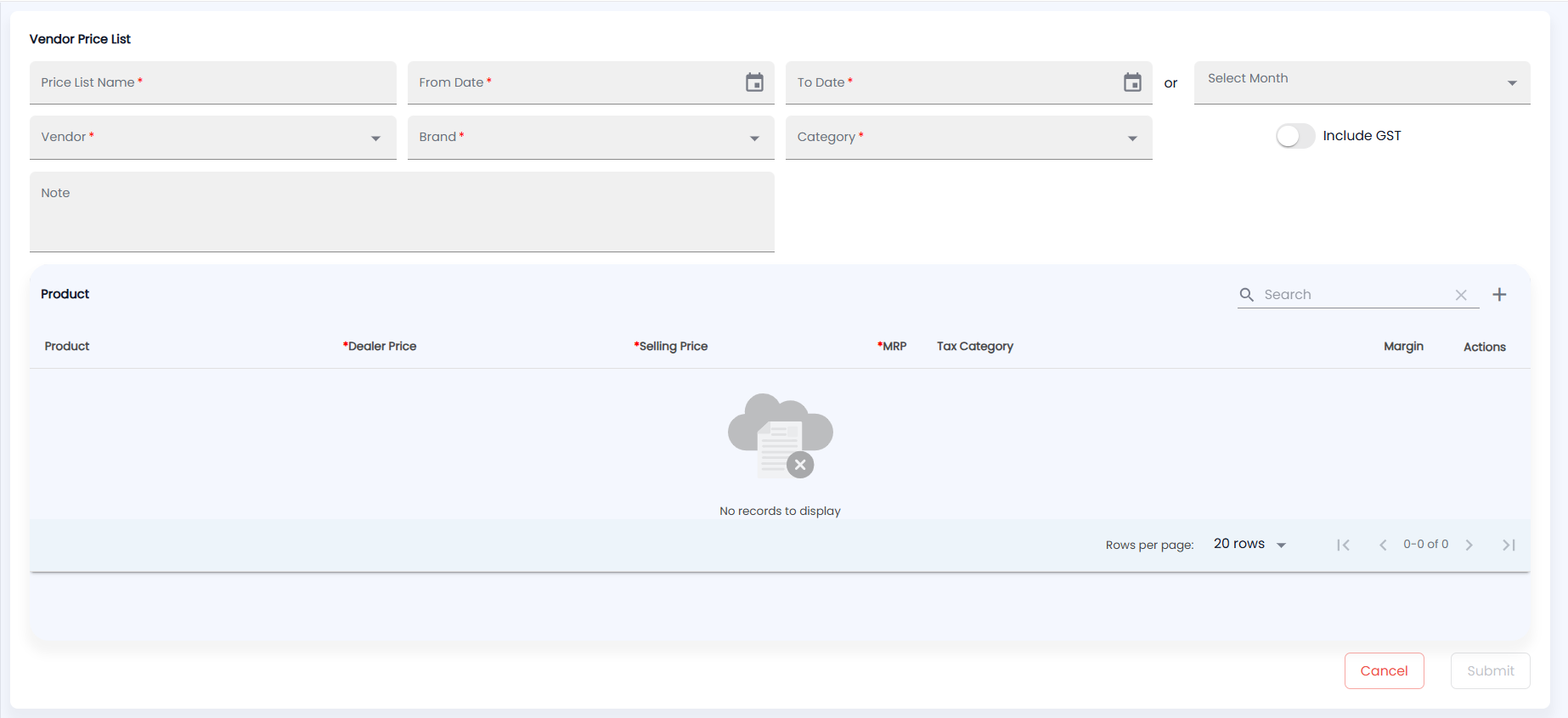Go to next page of product table
Image resolution: width=1568 pixels, height=718 pixels.
1469,545
